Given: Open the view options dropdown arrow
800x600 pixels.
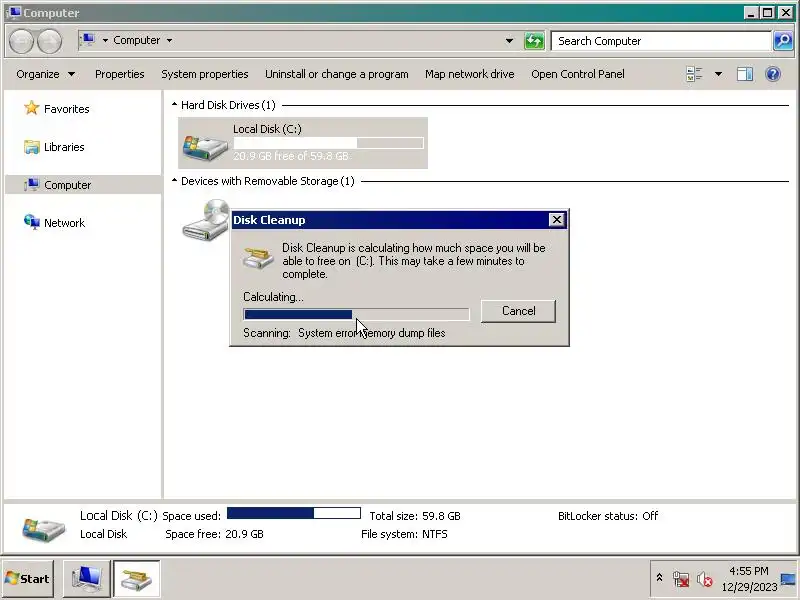Looking at the screenshot, I should 718,74.
